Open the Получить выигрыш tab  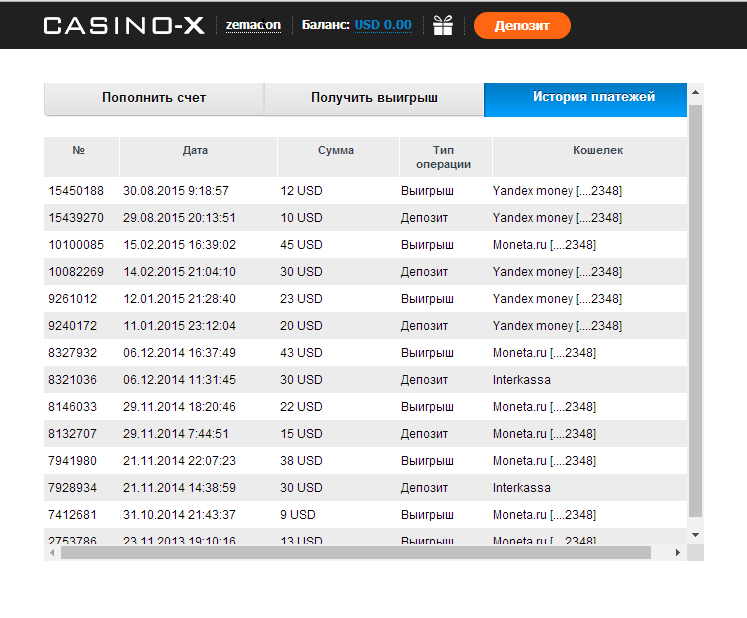tap(374, 98)
